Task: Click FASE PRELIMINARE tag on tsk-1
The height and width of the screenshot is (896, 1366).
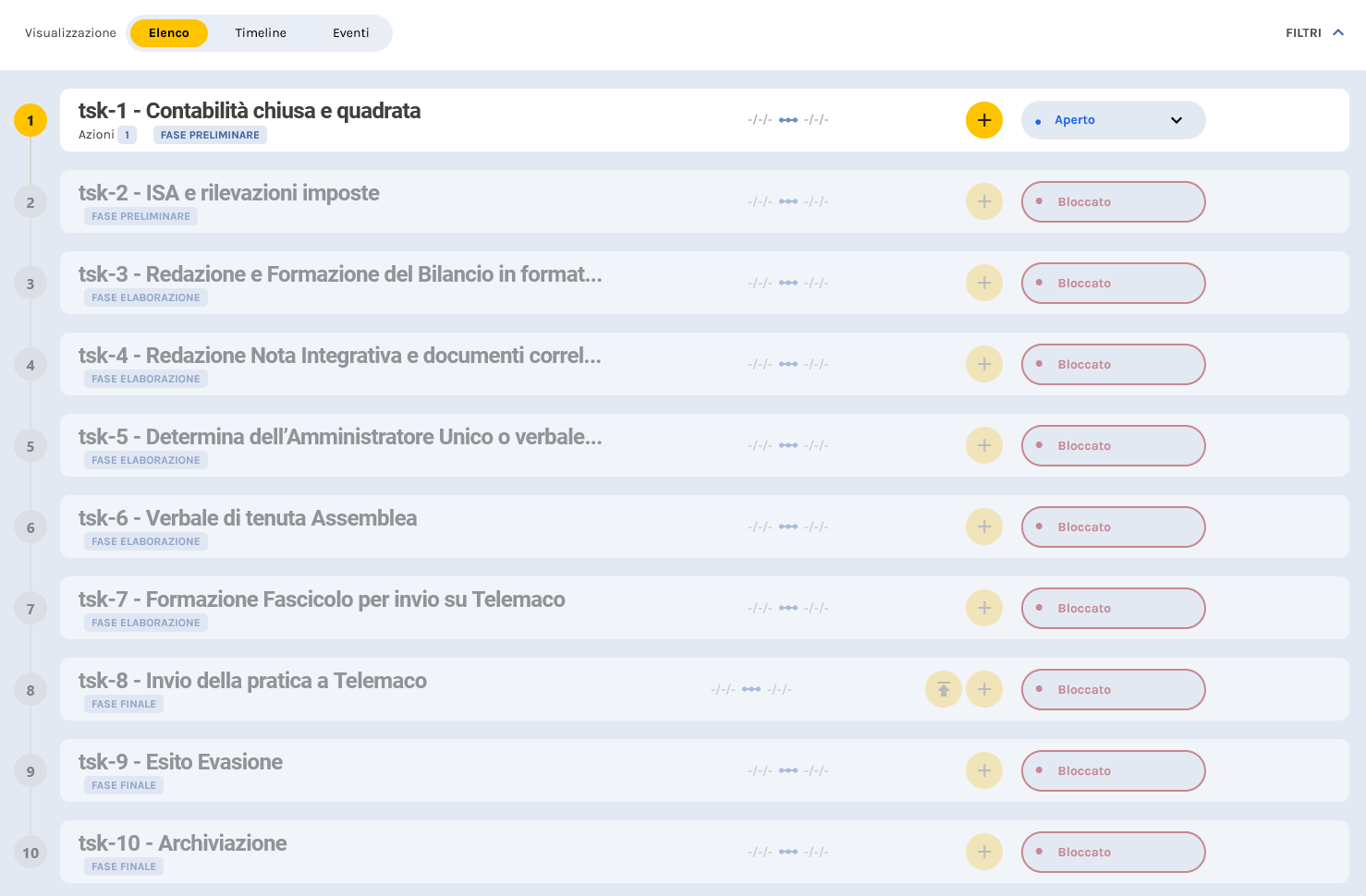Action: [x=210, y=135]
